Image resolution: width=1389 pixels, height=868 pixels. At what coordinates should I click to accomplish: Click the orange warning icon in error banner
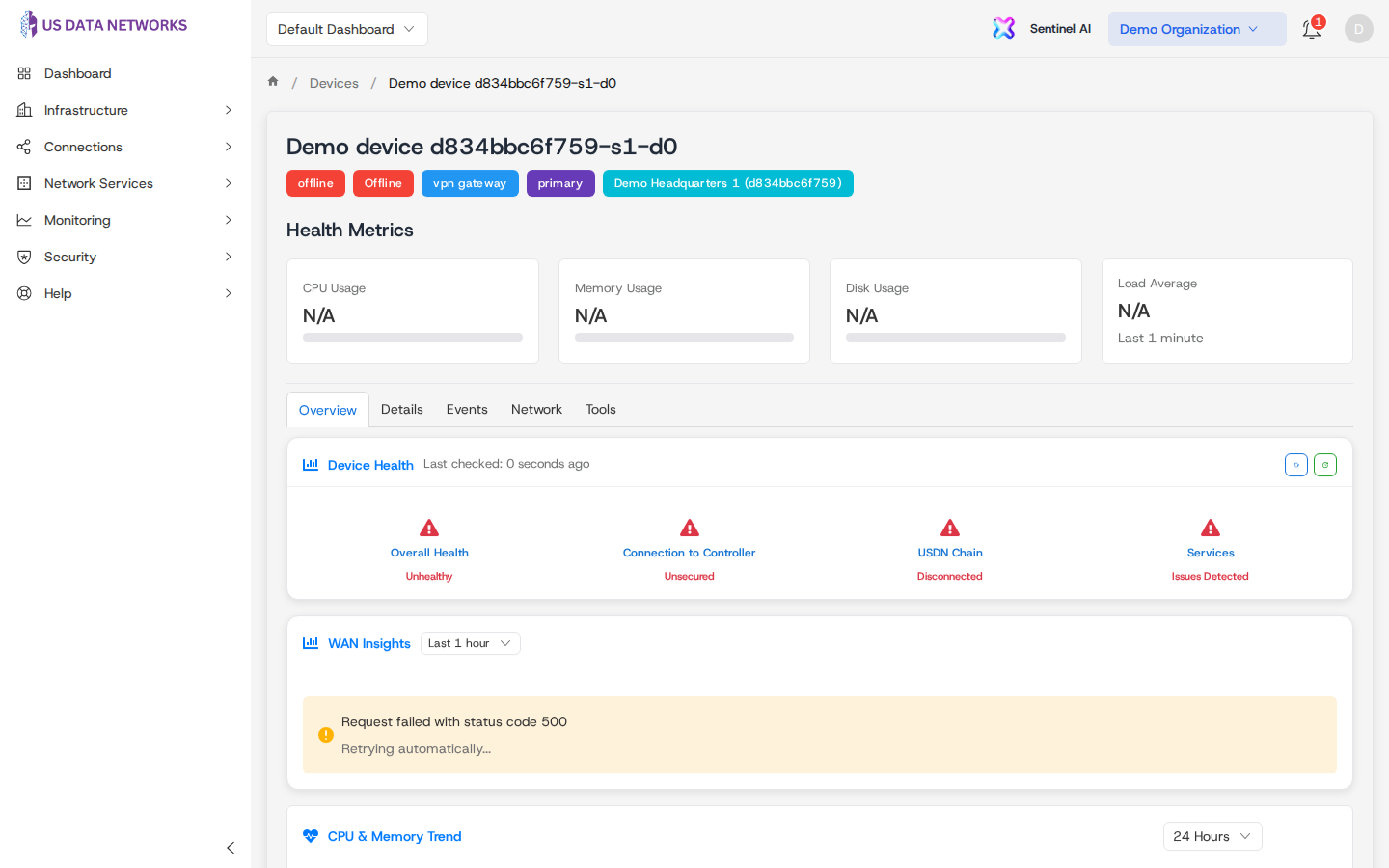tap(326, 735)
